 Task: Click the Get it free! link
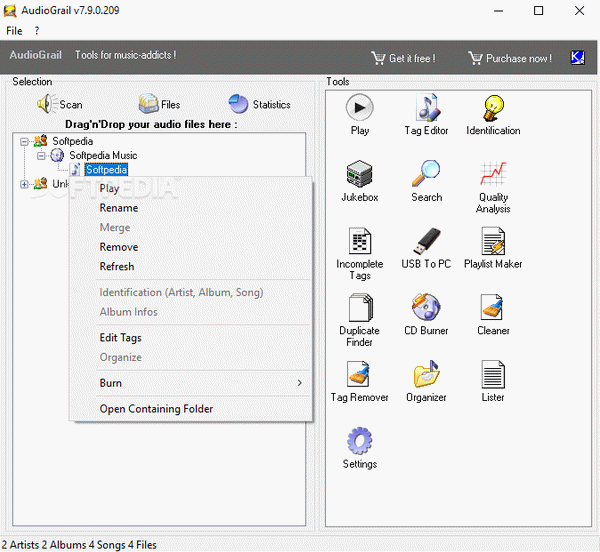pos(403,58)
